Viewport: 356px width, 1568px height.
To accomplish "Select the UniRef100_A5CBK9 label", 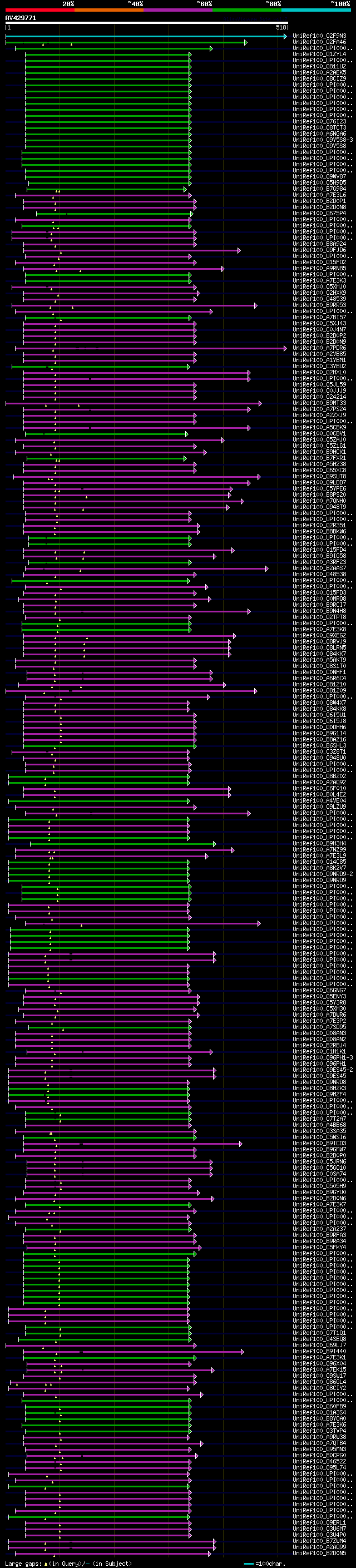I will (x=319, y=427).
